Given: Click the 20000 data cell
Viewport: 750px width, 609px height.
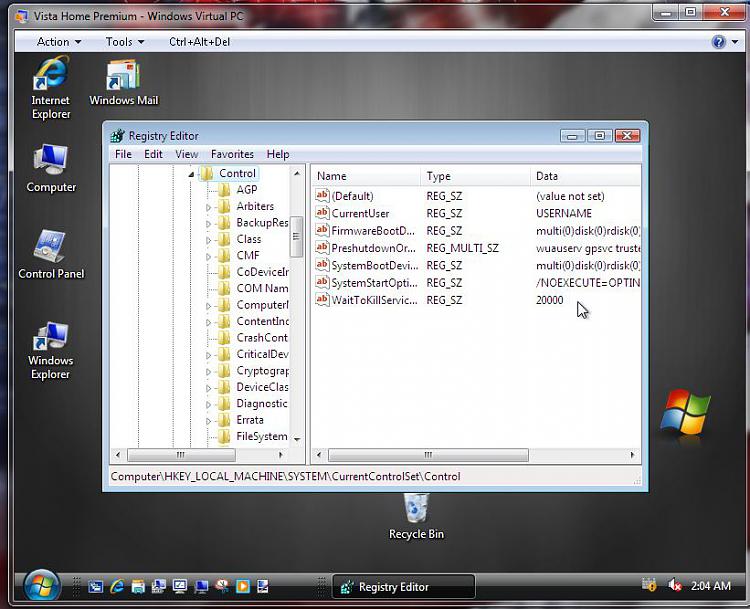Looking at the screenshot, I should [x=550, y=300].
